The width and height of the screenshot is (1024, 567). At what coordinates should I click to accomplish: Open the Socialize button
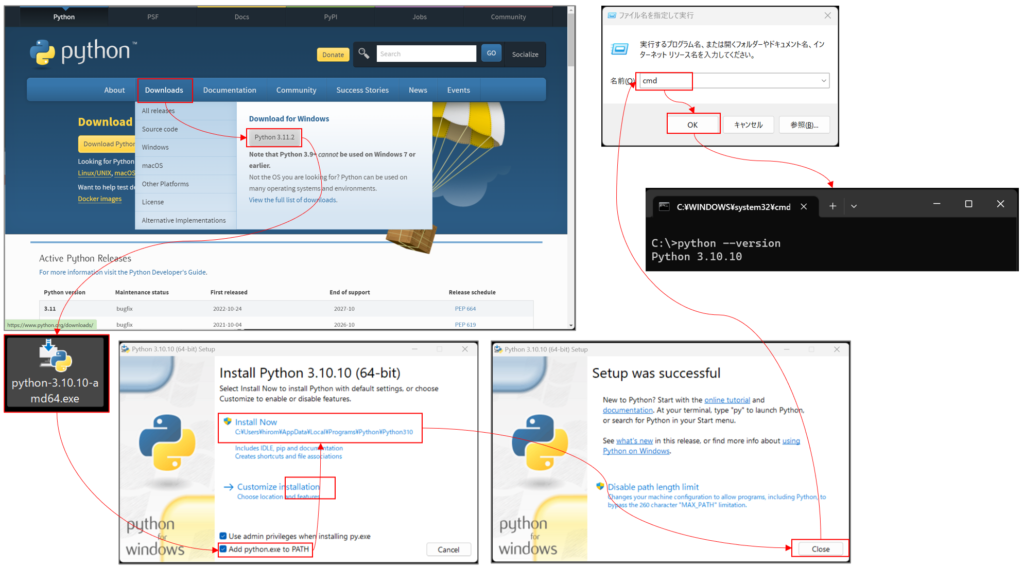525,54
